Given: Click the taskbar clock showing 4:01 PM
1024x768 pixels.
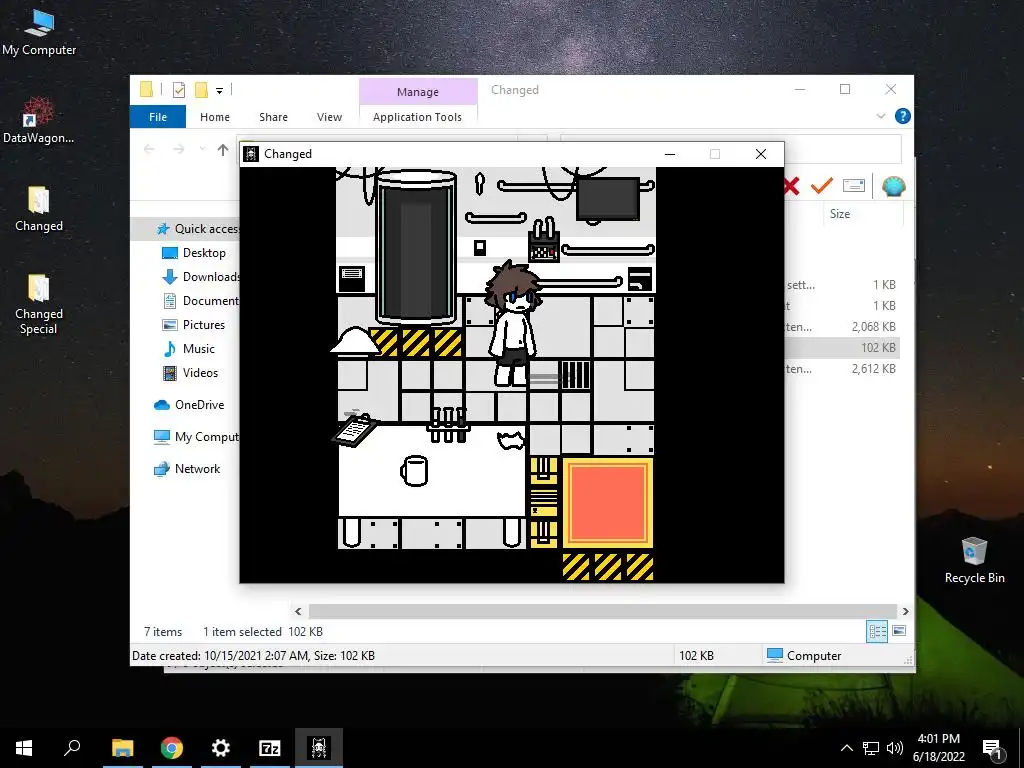Looking at the screenshot, I should coord(938,748).
